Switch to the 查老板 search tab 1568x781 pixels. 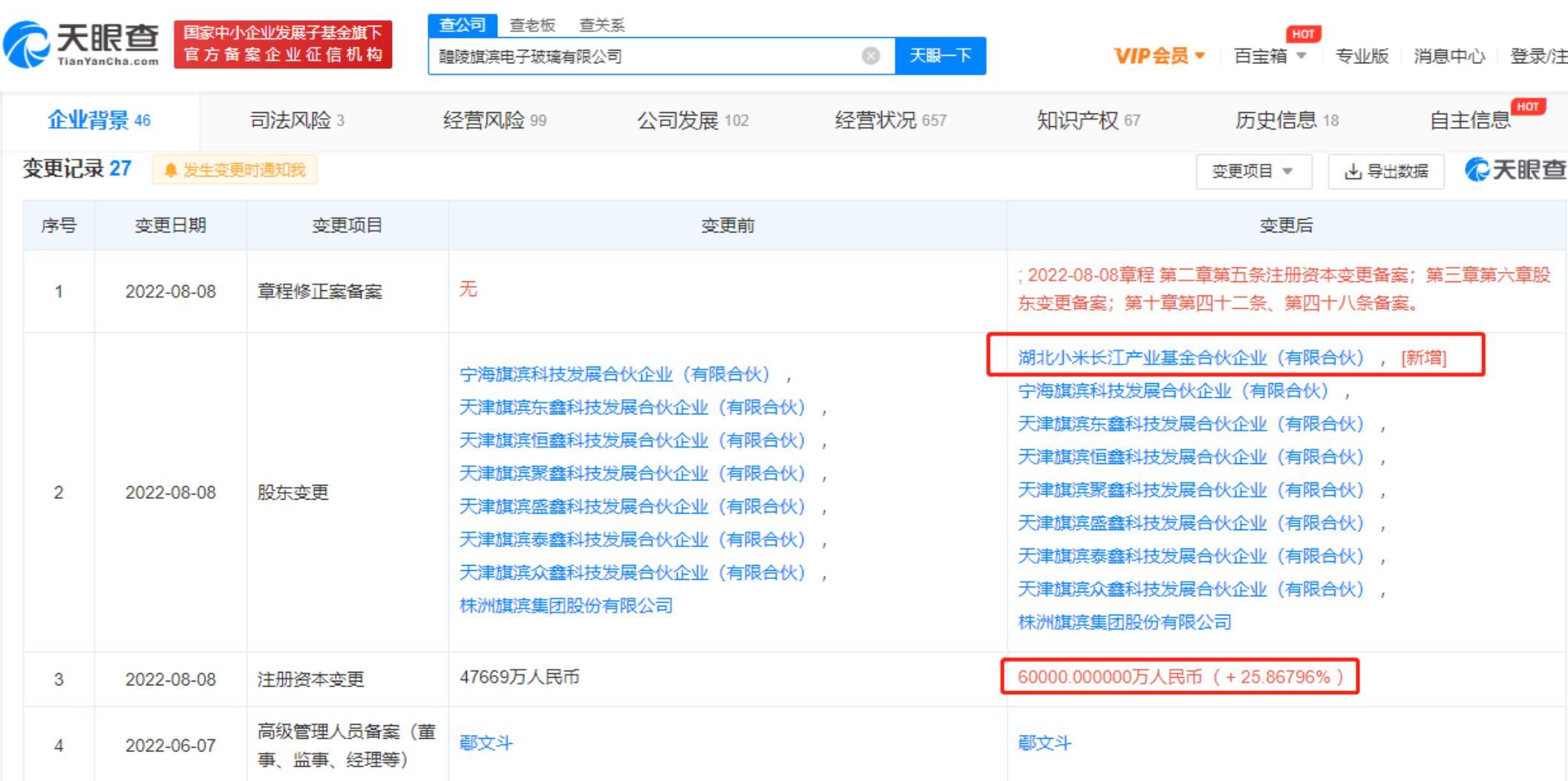(x=532, y=25)
